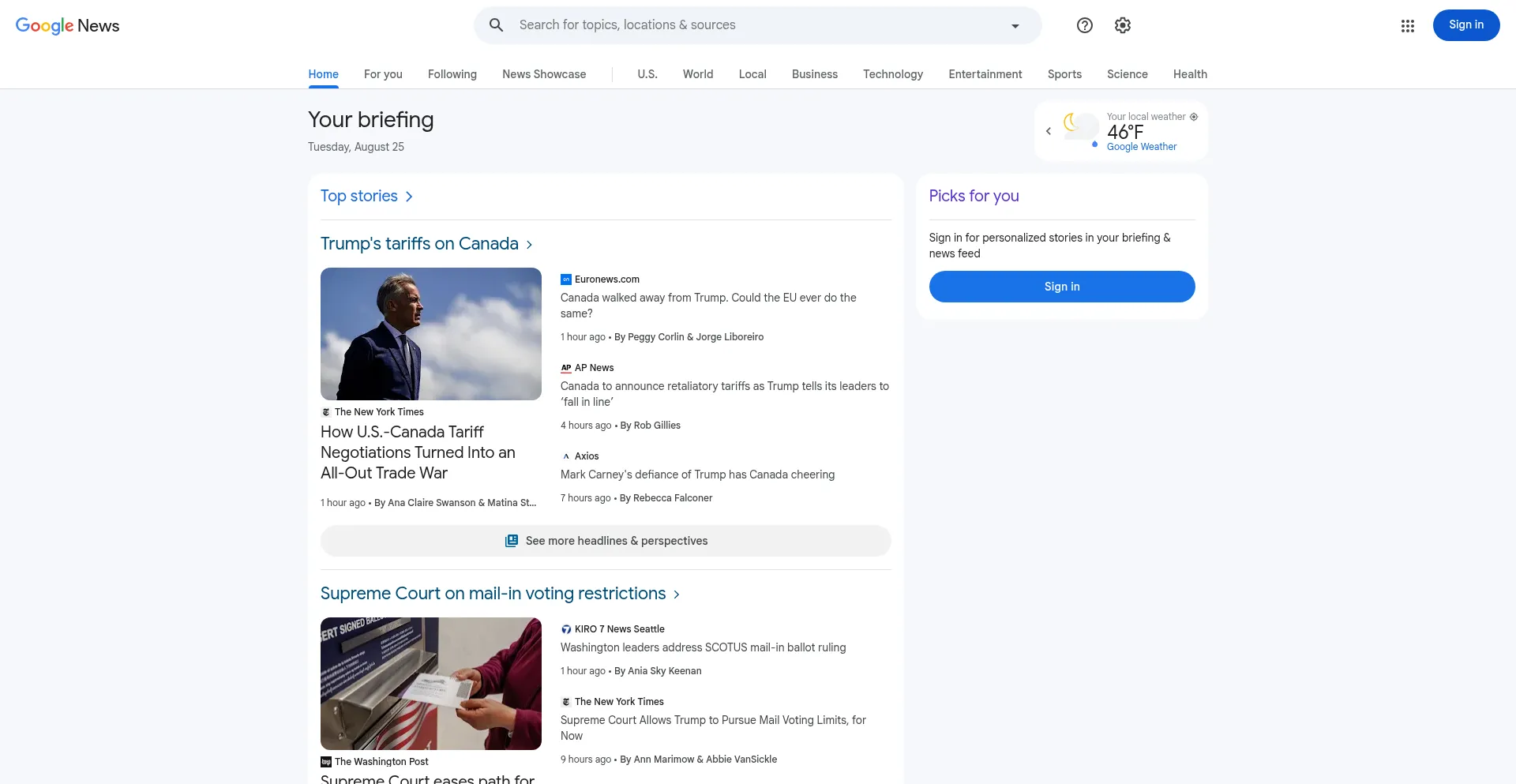Viewport: 1516px width, 784px height.
Task: Open the Following tab
Action: click(x=452, y=74)
